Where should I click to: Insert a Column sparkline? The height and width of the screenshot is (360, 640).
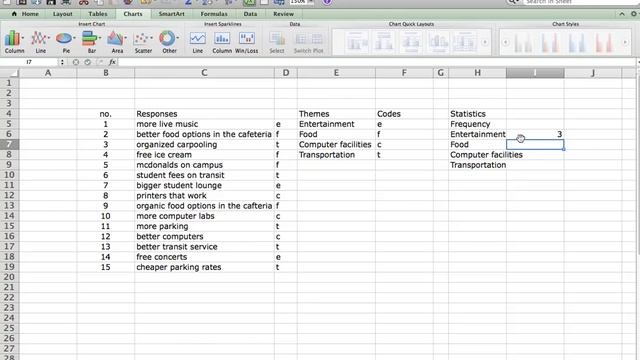point(222,42)
